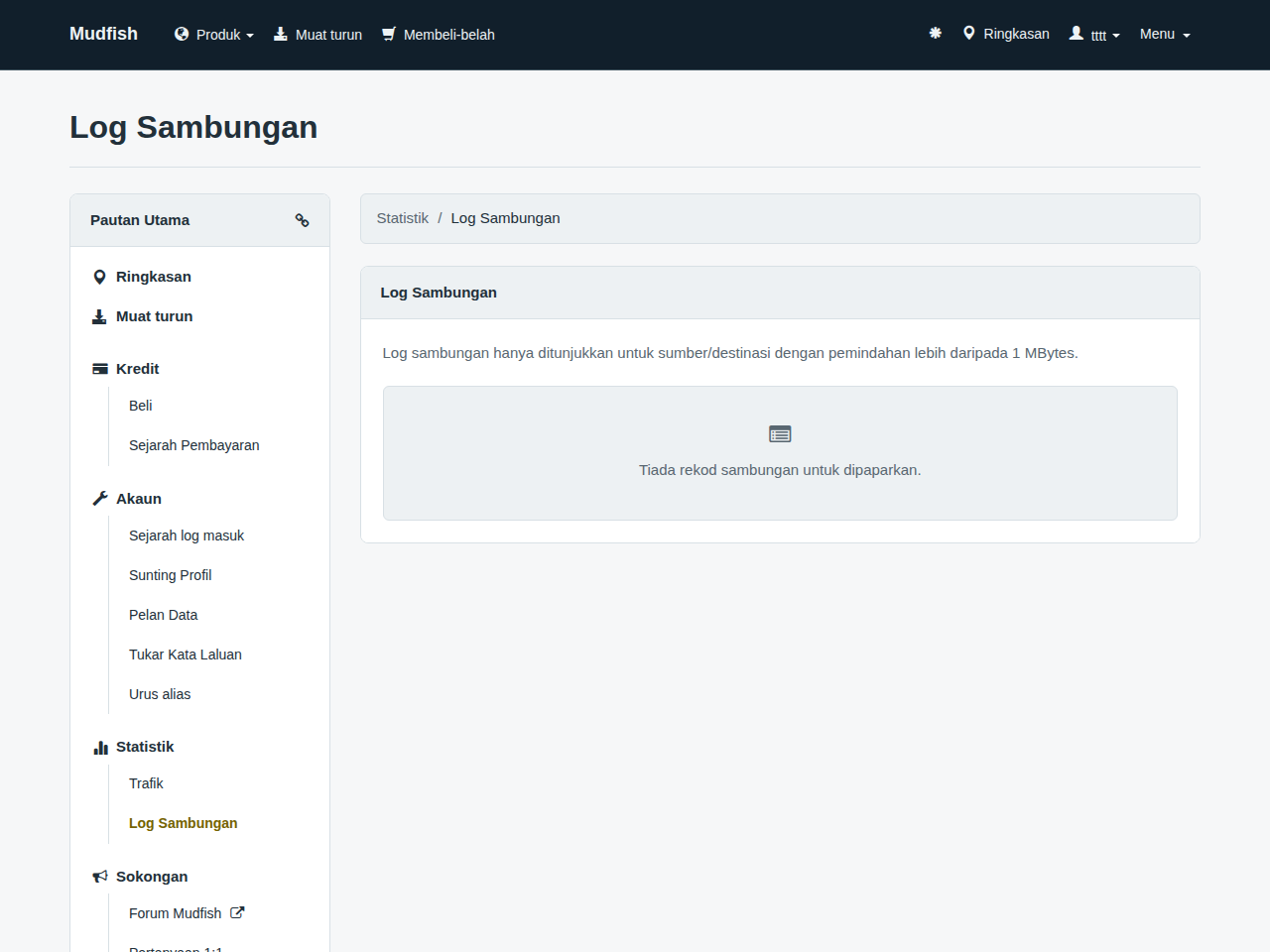Open Trafik statistics page

point(146,783)
